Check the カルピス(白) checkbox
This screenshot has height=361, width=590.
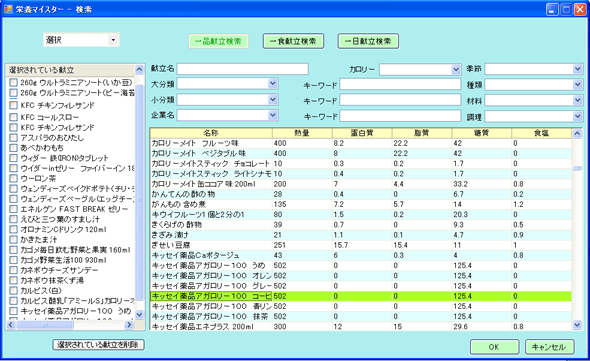(x=14, y=291)
